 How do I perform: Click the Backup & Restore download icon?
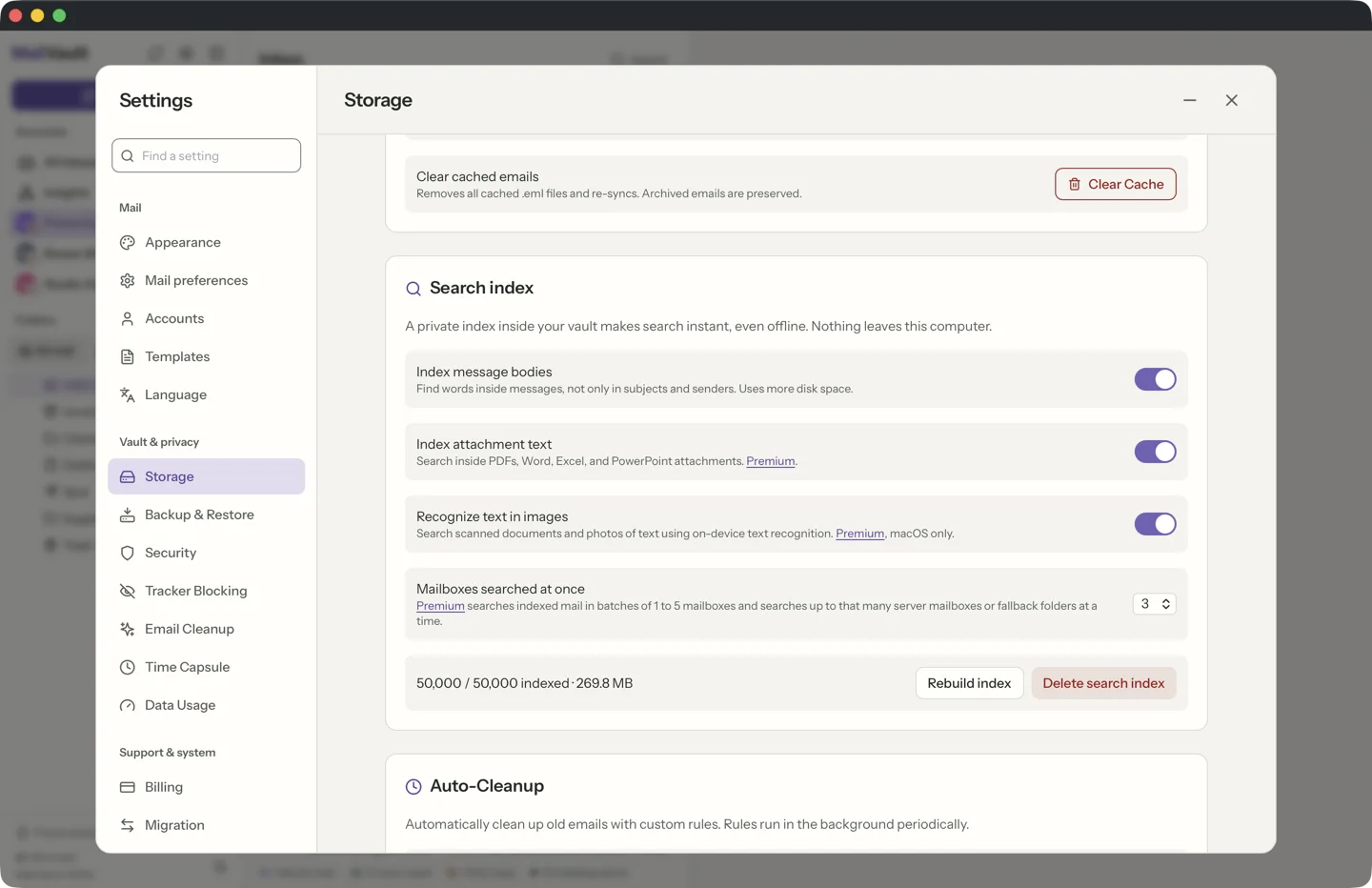tap(128, 515)
